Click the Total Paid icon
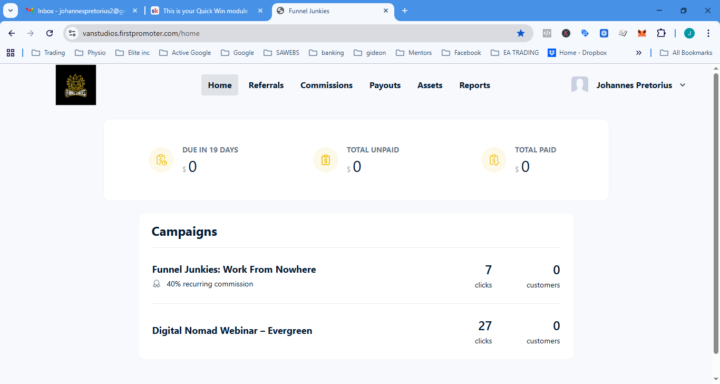 [494, 160]
